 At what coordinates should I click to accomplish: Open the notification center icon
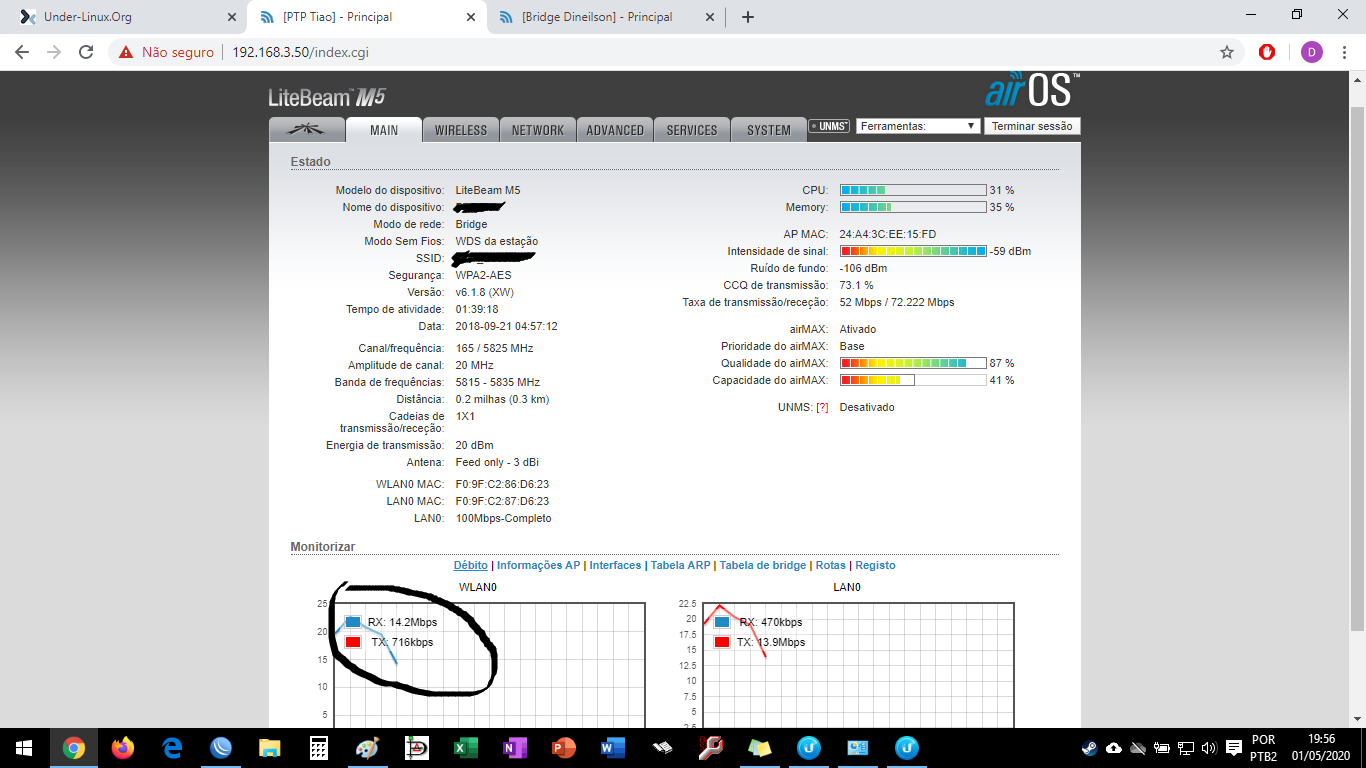click(x=1234, y=748)
